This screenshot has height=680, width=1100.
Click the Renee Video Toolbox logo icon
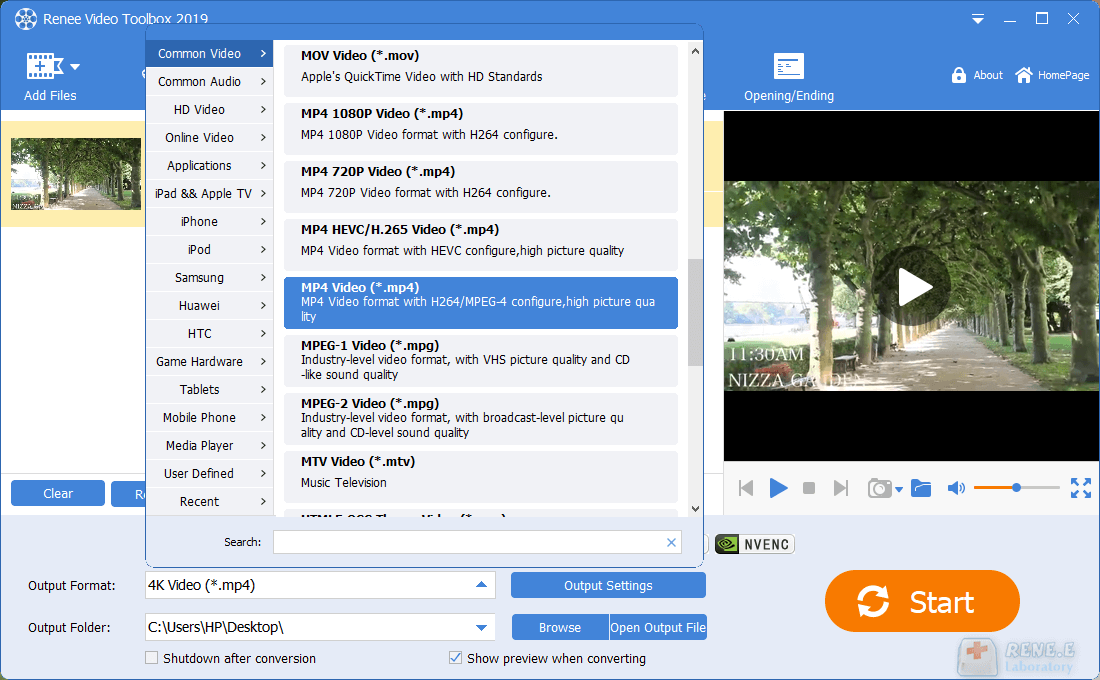26,19
